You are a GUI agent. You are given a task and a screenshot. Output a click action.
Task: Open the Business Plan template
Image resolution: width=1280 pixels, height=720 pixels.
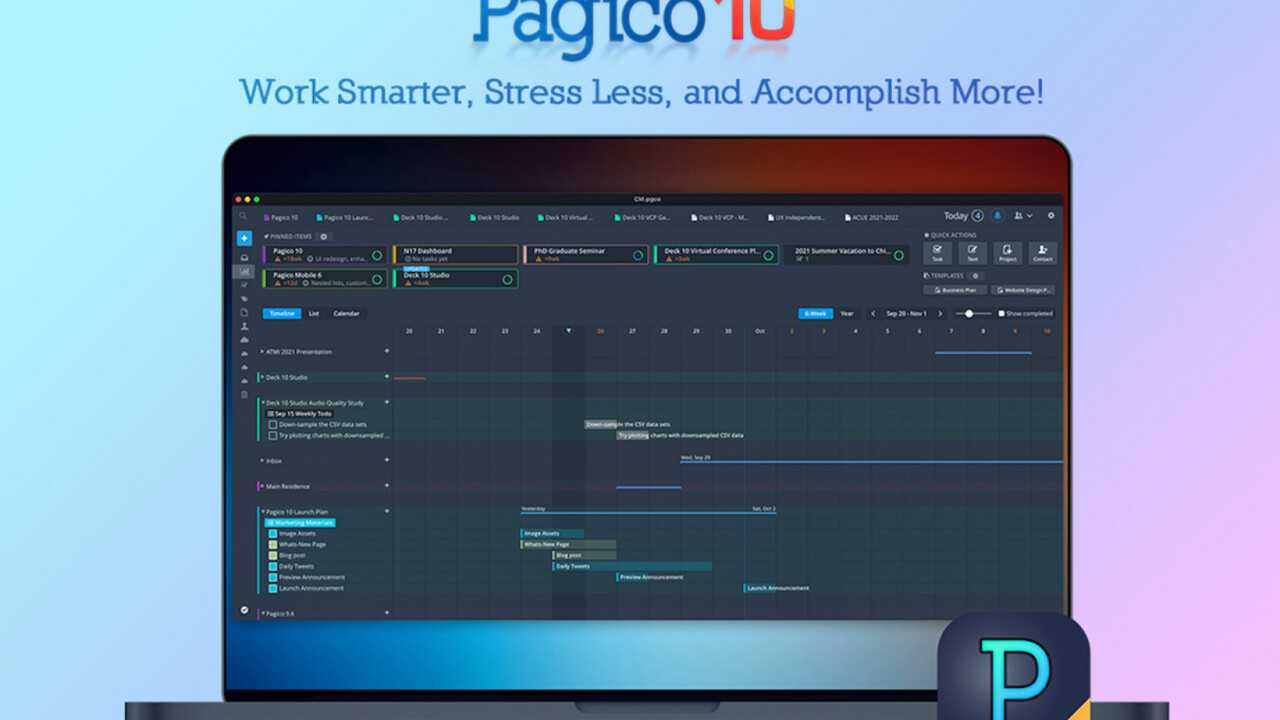(955, 289)
